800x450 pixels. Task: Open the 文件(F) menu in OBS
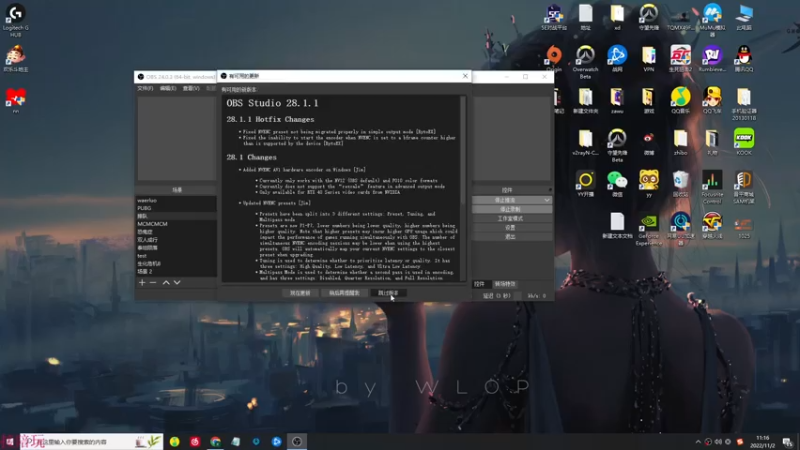point(145,88)
